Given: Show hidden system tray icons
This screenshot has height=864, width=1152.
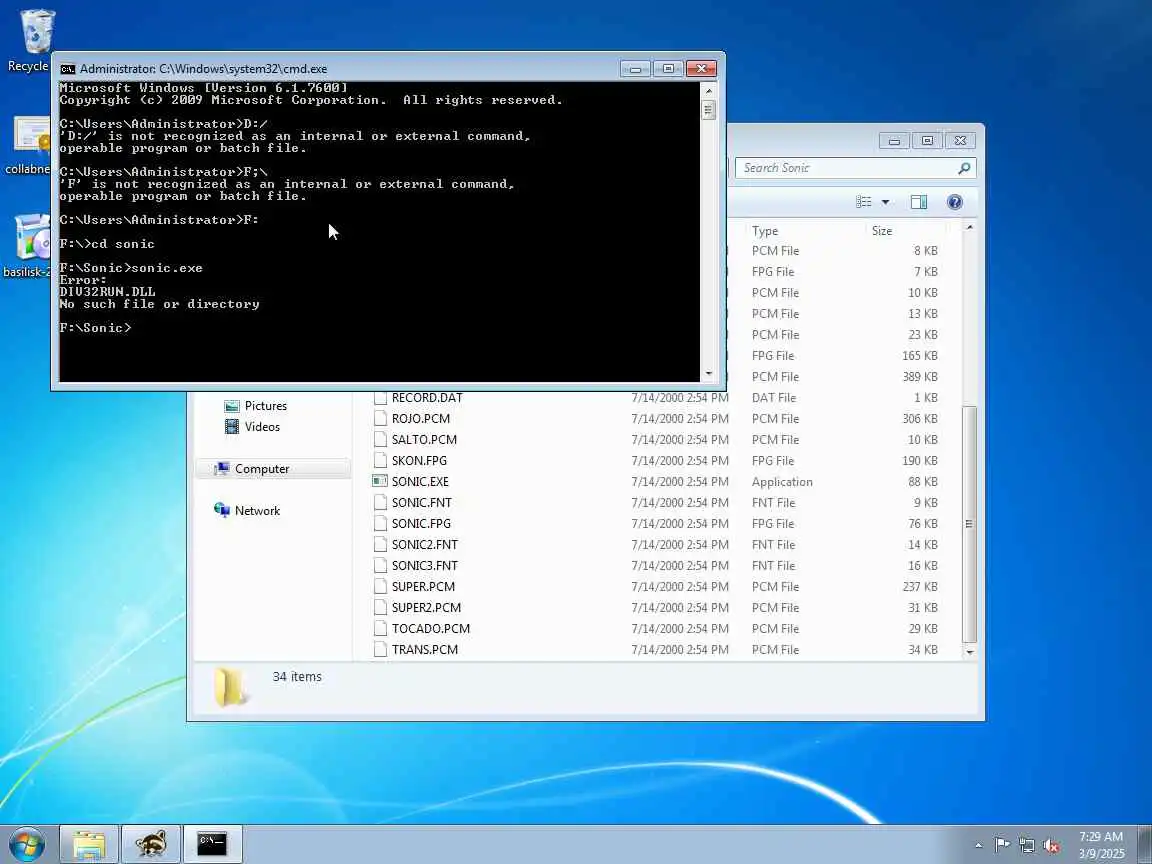Looking at the screenshot, I should [979, 845].
